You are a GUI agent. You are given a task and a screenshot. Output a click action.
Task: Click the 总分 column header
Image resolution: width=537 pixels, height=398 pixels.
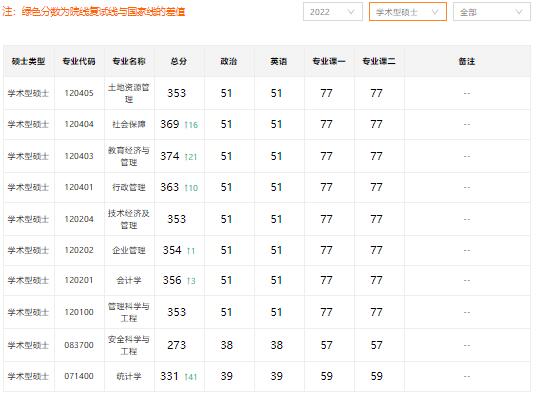179,61
